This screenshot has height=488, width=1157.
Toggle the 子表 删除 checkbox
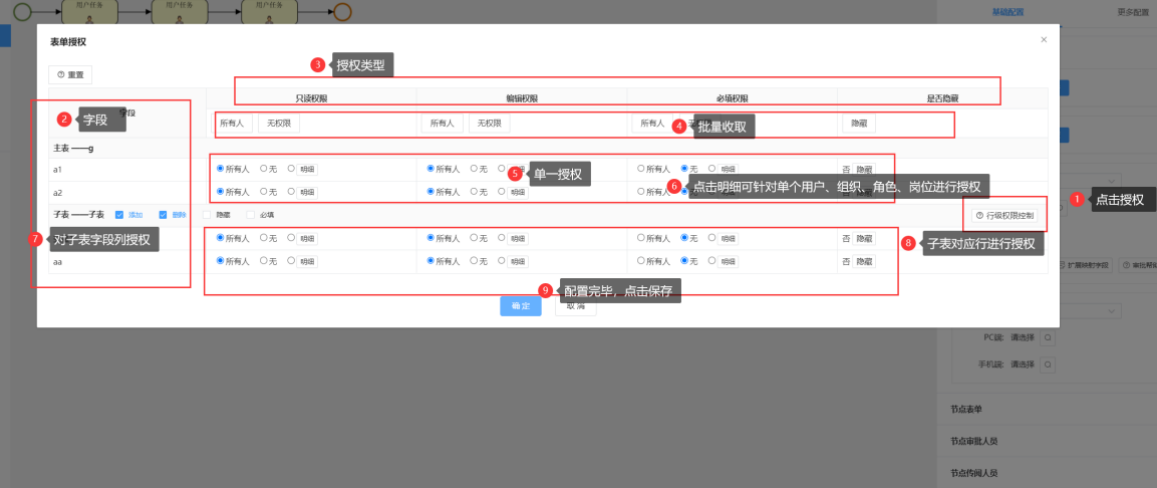pyautogui.click(x=163, y=214)
